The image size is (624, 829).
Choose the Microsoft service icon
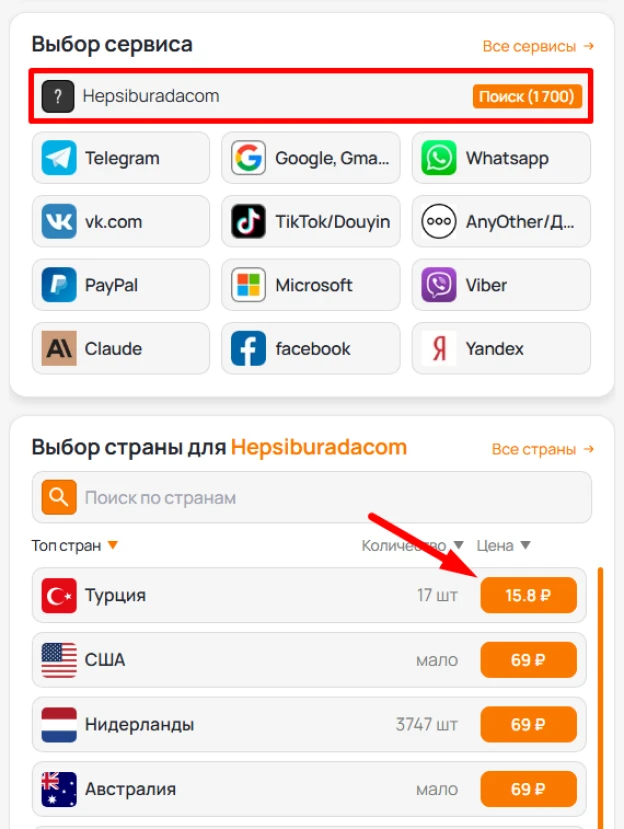(x=249, y=284)
